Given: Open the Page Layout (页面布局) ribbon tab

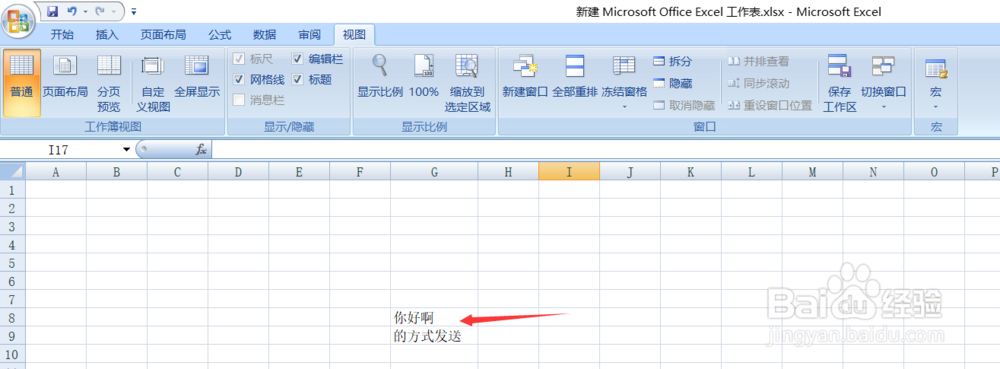Looking at the screenshot, I should 163,35.
